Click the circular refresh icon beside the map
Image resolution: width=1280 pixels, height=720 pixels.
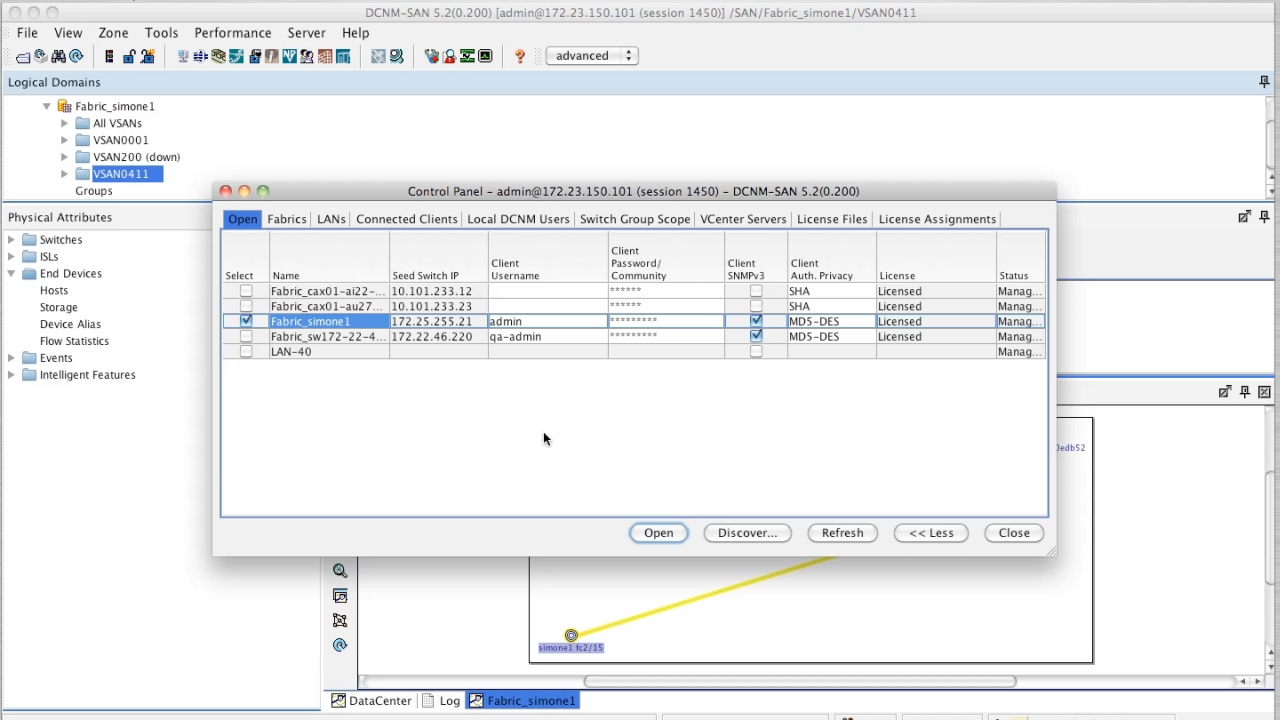(340, 645)
